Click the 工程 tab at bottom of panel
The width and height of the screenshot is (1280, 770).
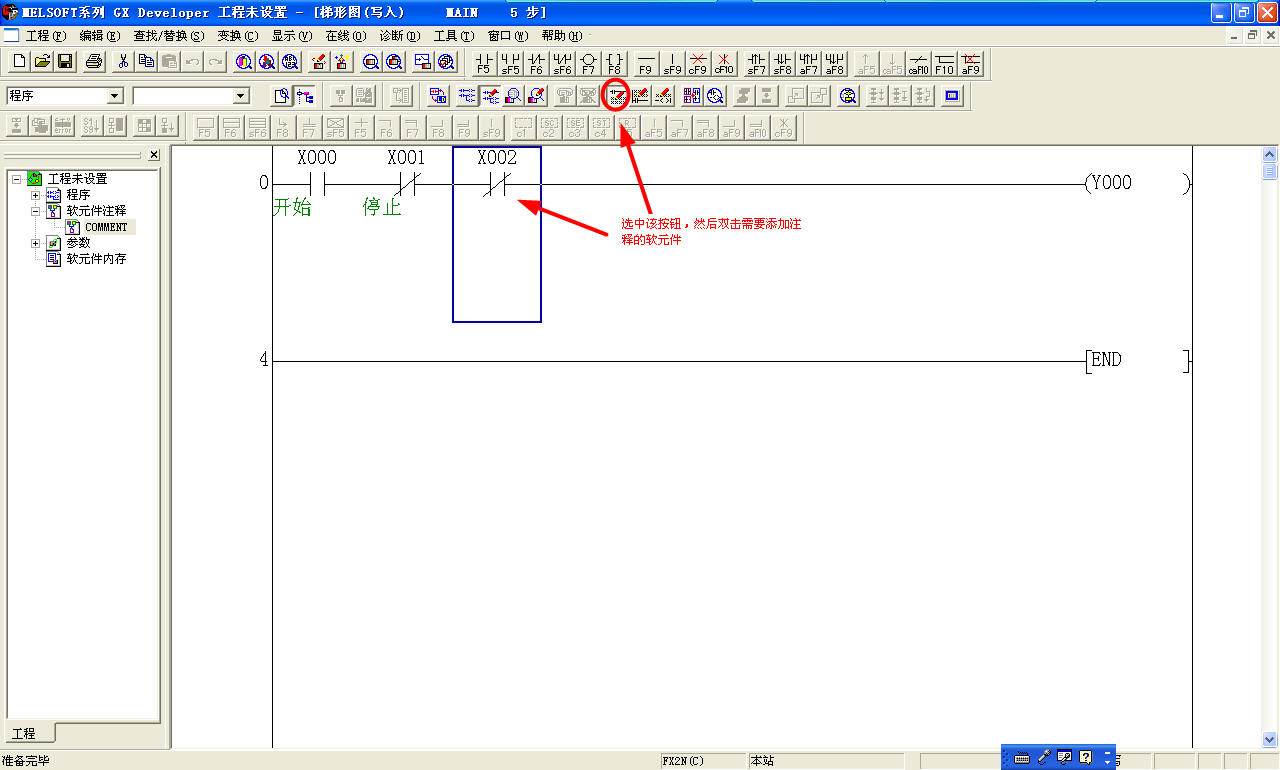point(24,734)
